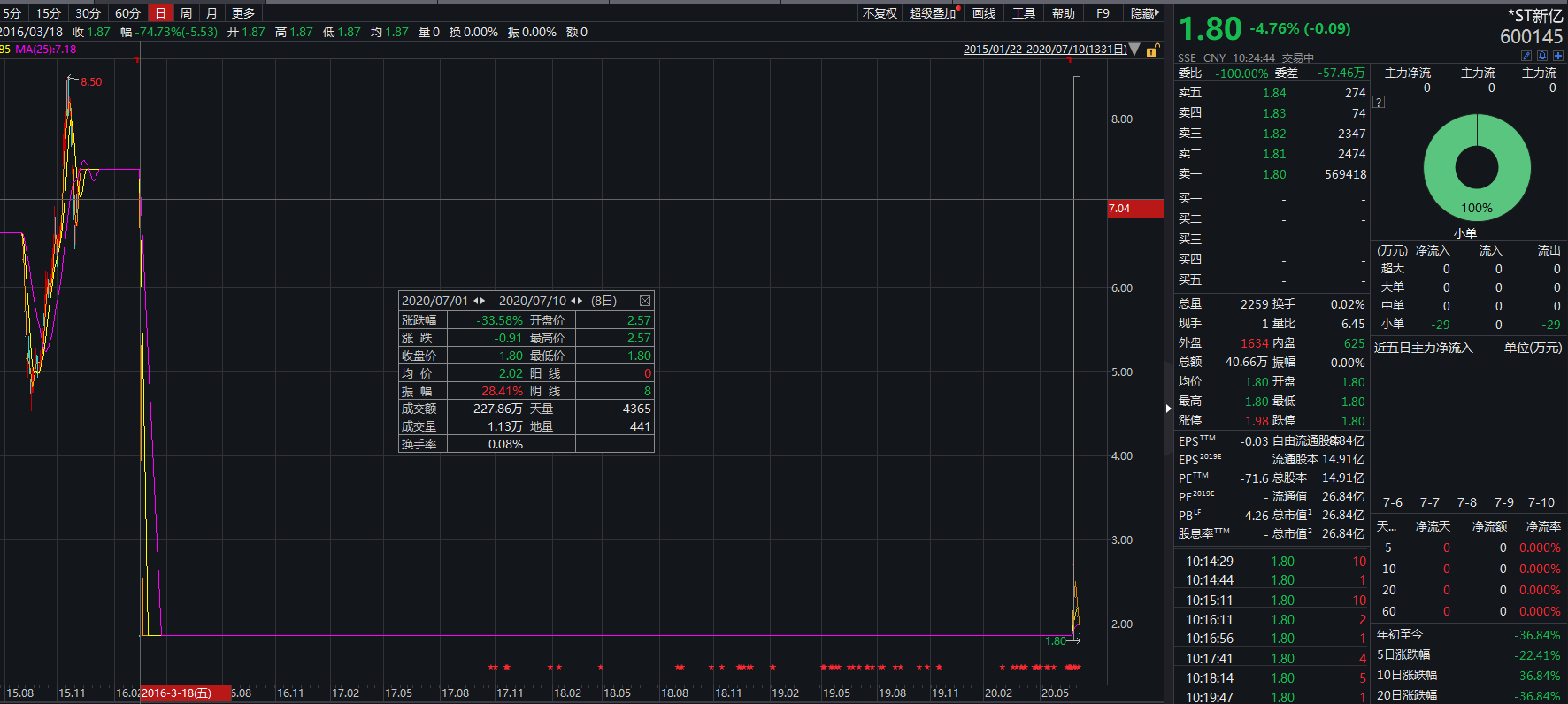Image resolution: width=1568 pixels, height=704 pixels.
Task: Switch to the 60分 period tab
Action: [x=127, y=13]
